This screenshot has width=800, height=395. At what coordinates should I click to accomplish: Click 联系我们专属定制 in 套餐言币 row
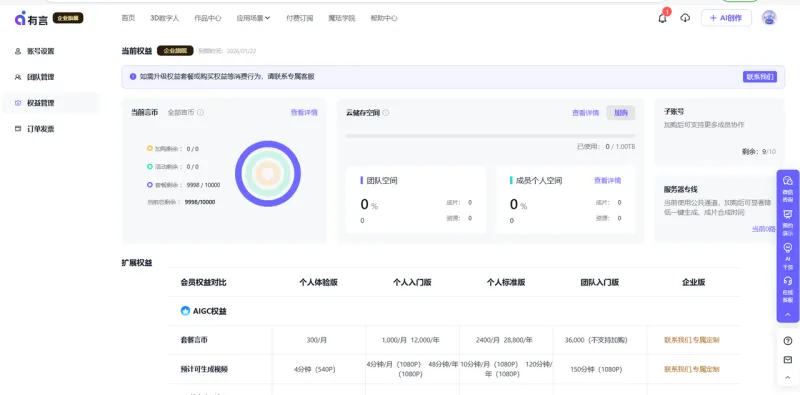click(x=692, y=340)
